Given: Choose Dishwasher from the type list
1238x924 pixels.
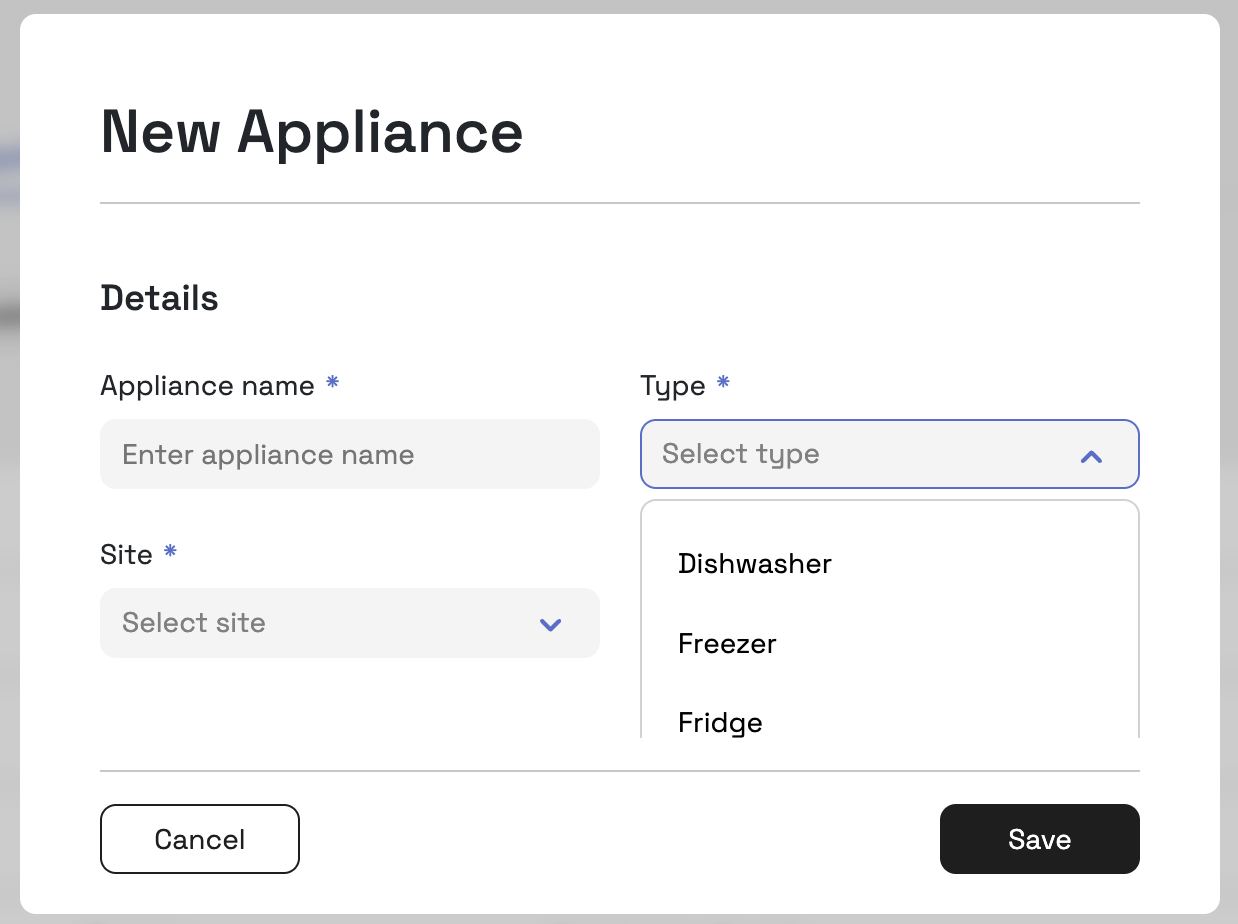Looking at the screenshot, I should click(x=755, y=564).
